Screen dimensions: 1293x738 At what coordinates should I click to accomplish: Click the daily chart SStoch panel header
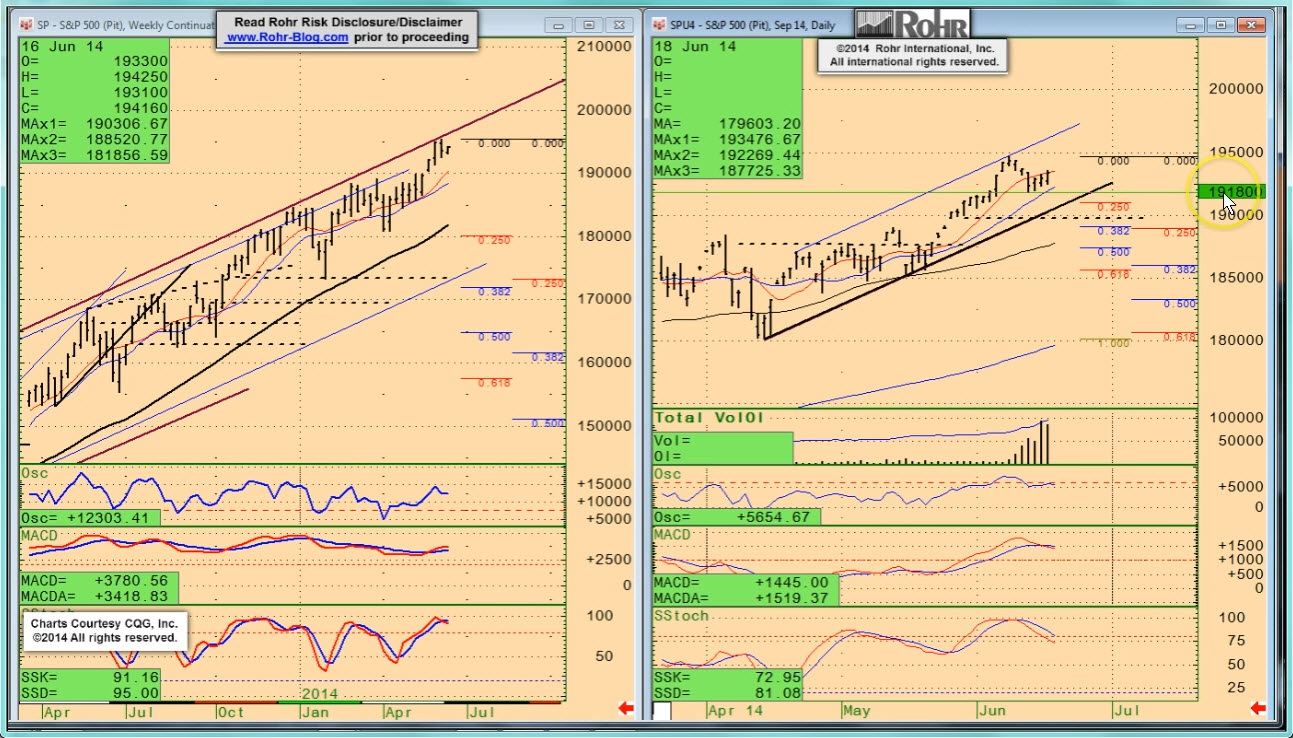tap(682, 615)
